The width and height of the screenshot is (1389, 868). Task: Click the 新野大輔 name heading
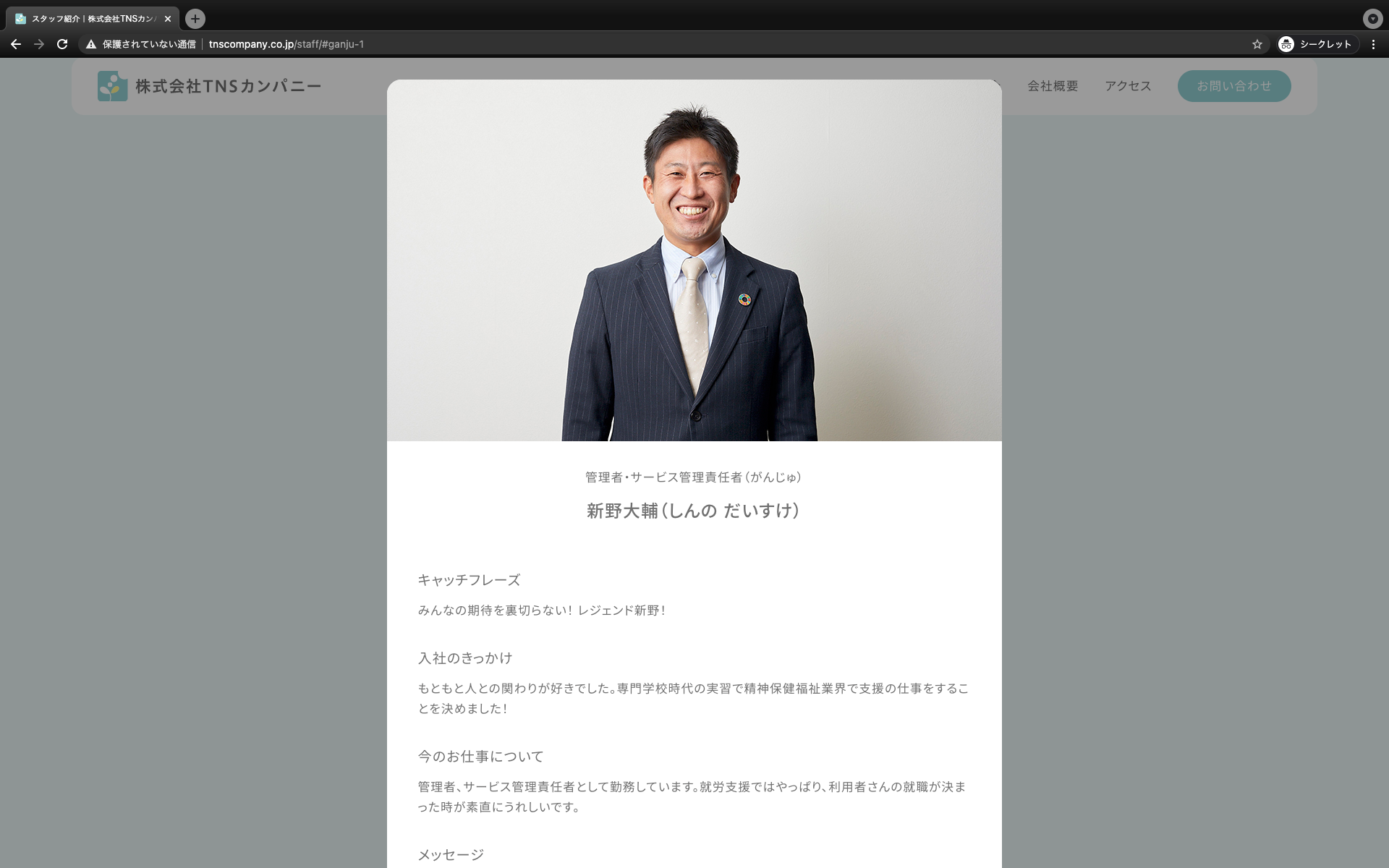[x=693, y=511]
